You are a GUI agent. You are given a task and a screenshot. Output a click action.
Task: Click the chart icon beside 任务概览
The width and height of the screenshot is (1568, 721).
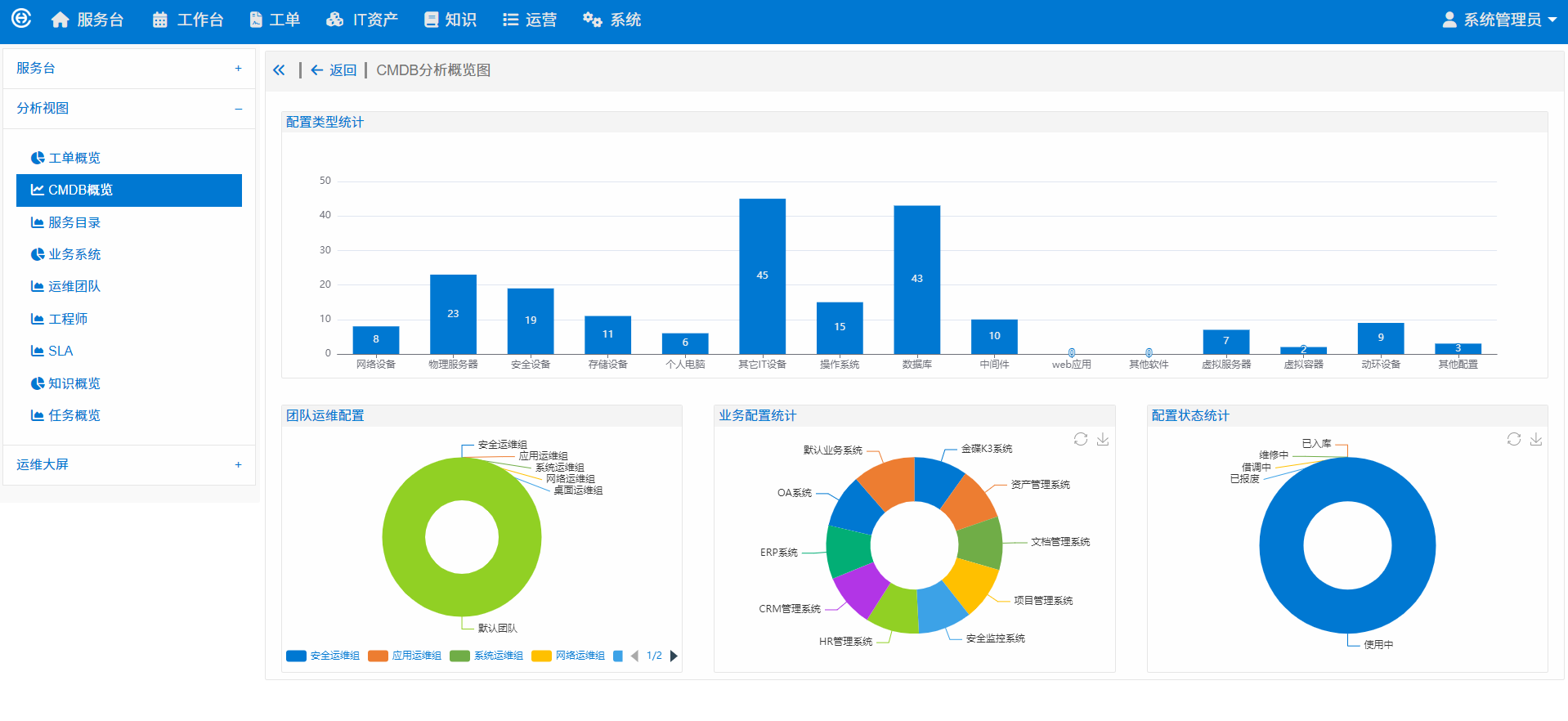(38, 415)
